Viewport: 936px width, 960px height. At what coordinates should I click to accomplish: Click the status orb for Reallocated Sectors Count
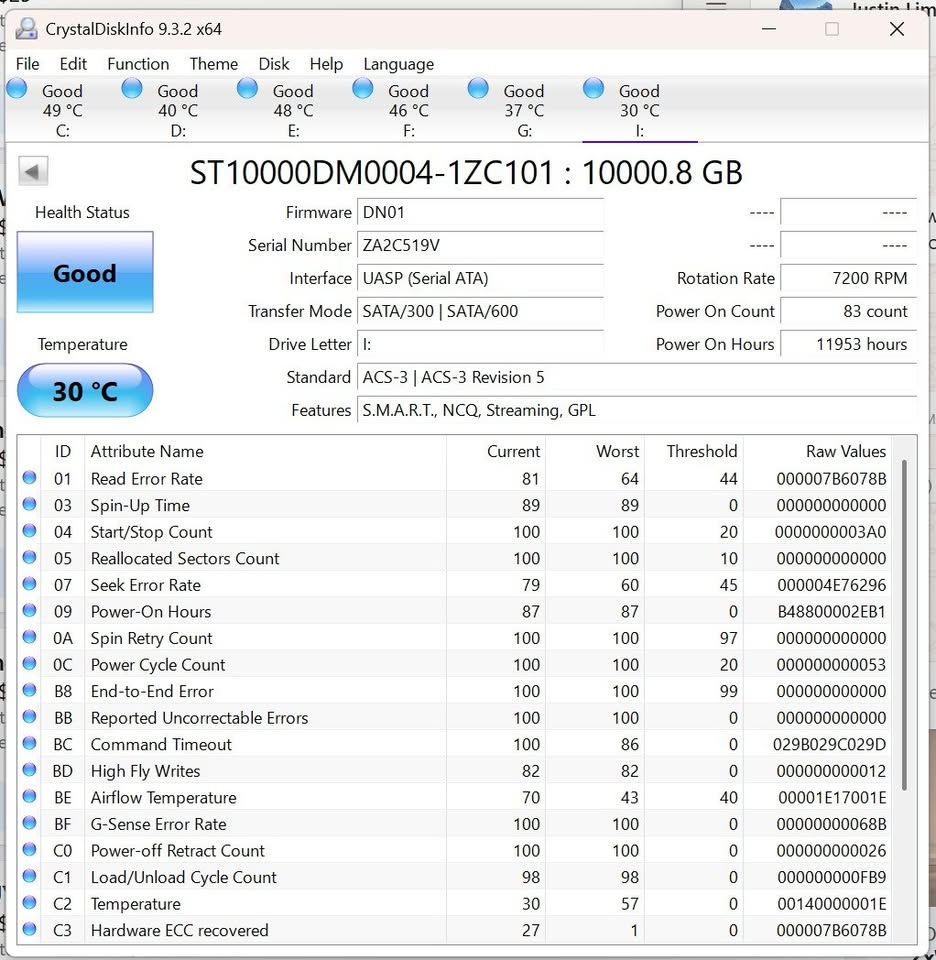pyautogui.click(x=29, y=557)
